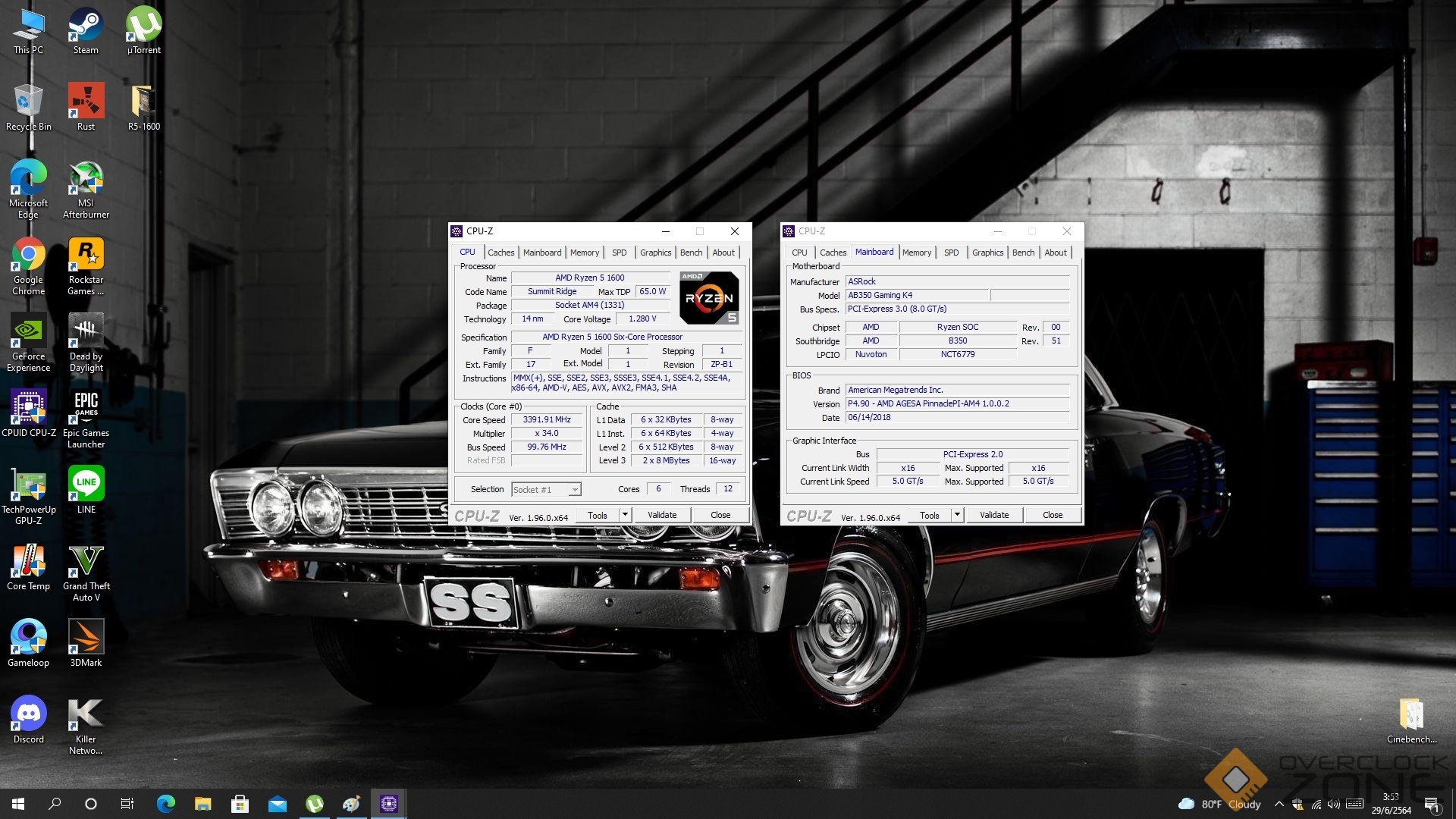Click the CPU-Z icon in the taskbar
Viewport: 1456px width, 819px height.
(389, 804)
